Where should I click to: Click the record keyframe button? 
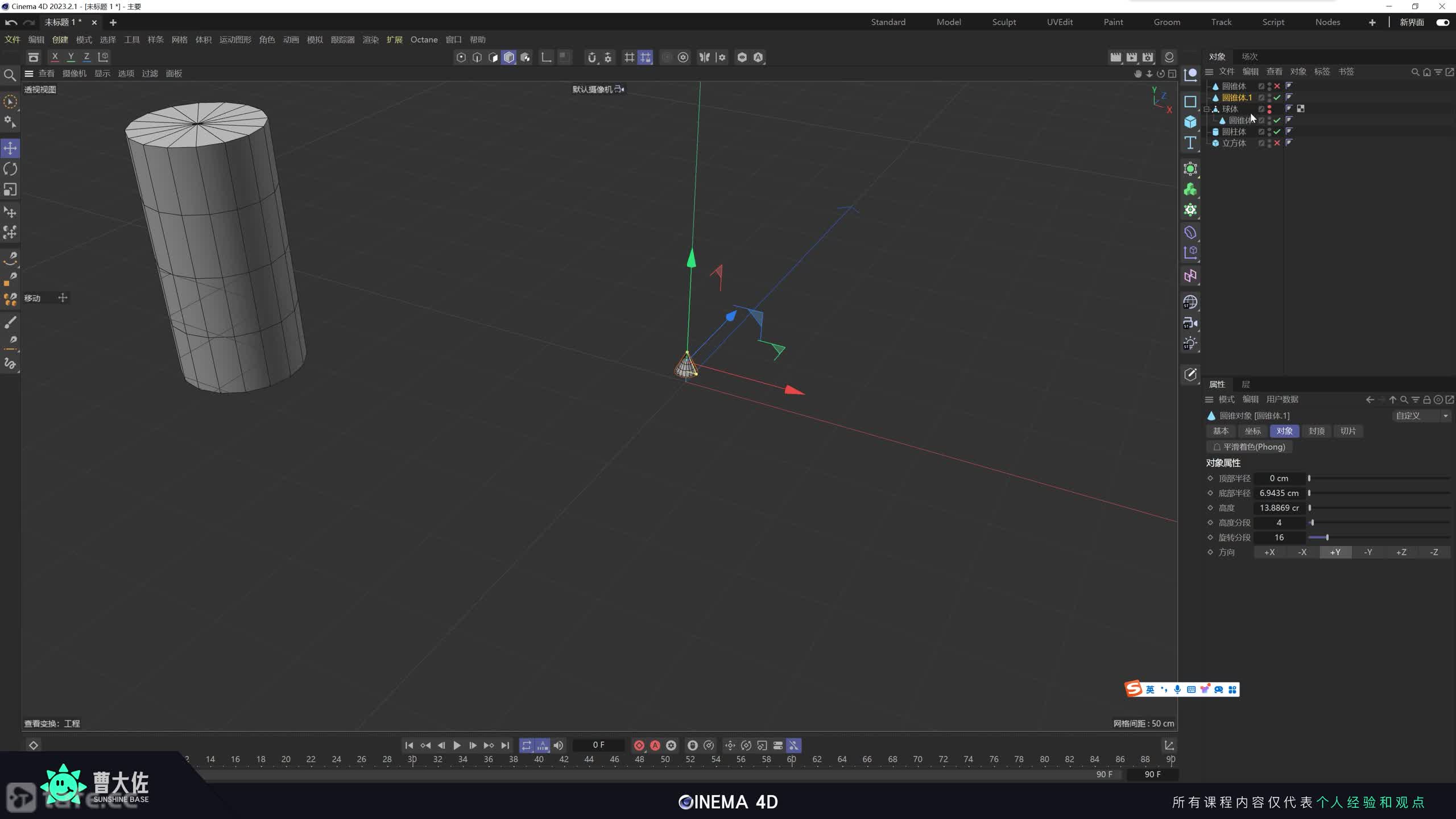639,745
